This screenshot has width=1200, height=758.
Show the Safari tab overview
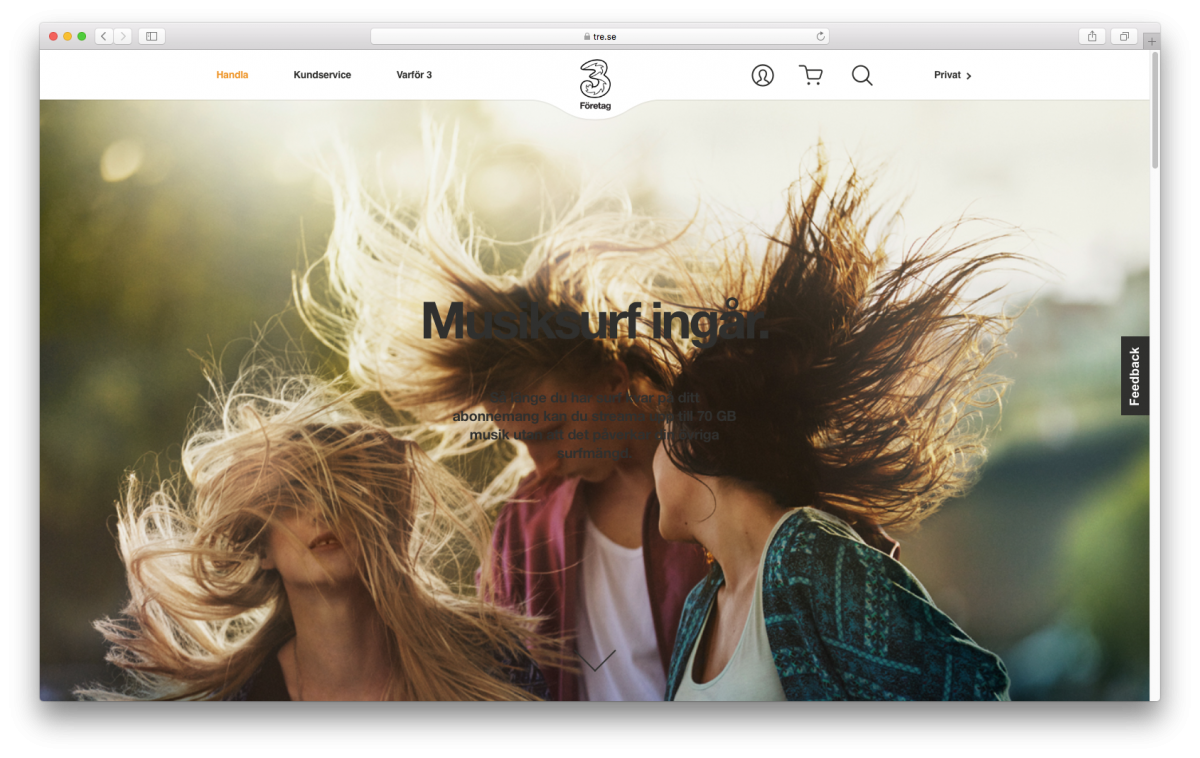coord(1124,36)
